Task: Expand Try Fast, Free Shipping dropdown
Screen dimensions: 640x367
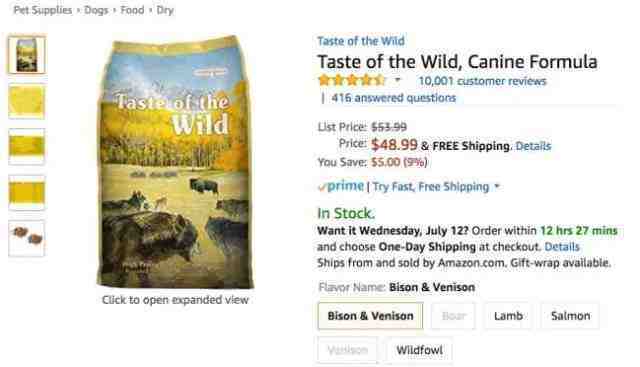Action: [x=436, y=187]
